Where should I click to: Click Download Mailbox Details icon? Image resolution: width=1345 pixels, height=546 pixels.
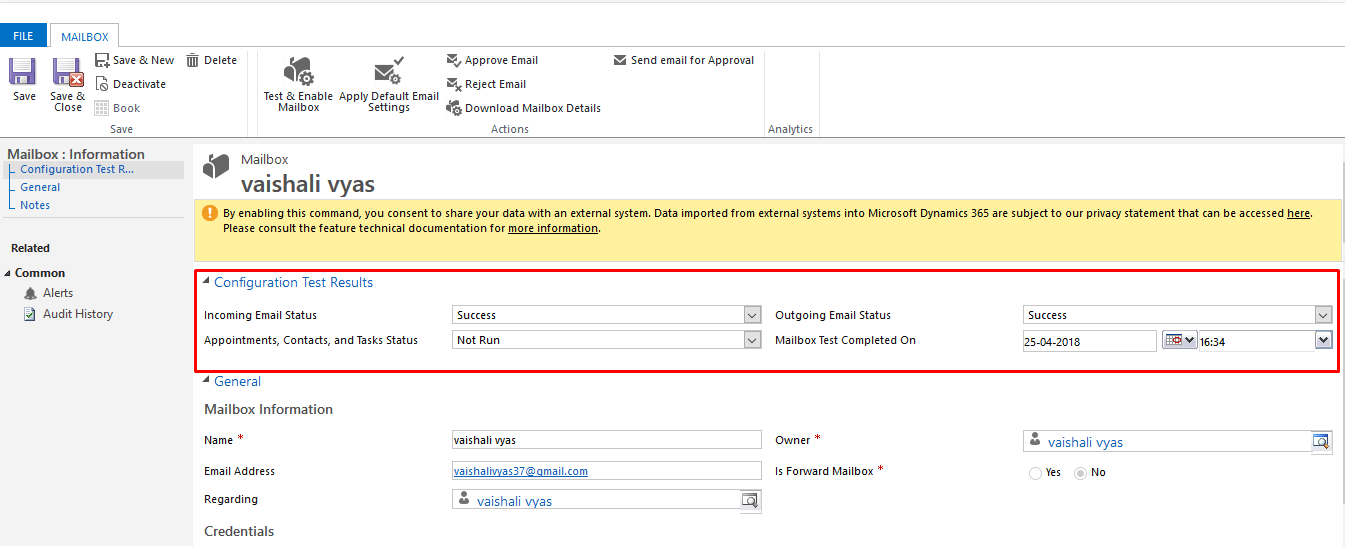454,108
